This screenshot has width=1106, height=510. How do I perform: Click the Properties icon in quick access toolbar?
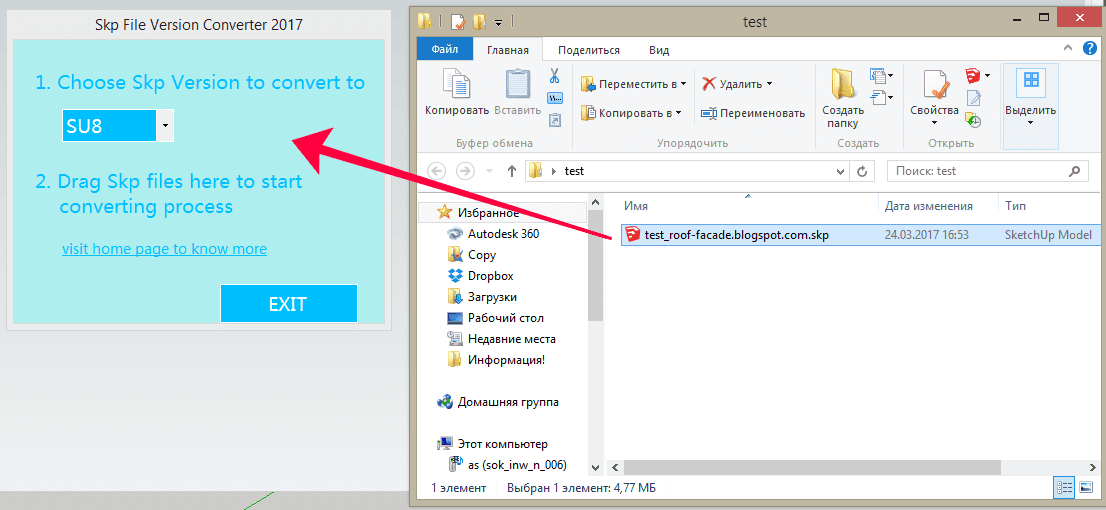pos(458,22)
